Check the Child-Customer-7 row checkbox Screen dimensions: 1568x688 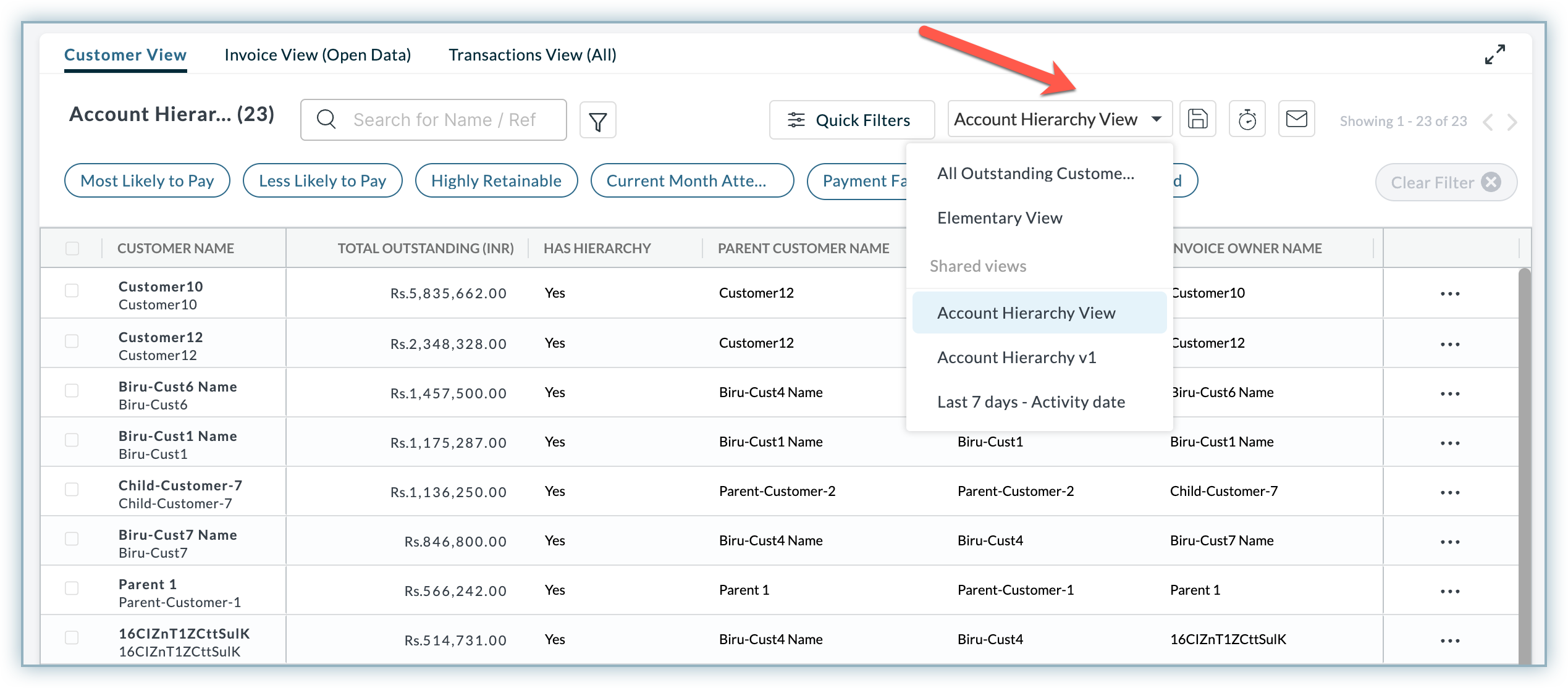pyautogui.click(x=72, y=489)
